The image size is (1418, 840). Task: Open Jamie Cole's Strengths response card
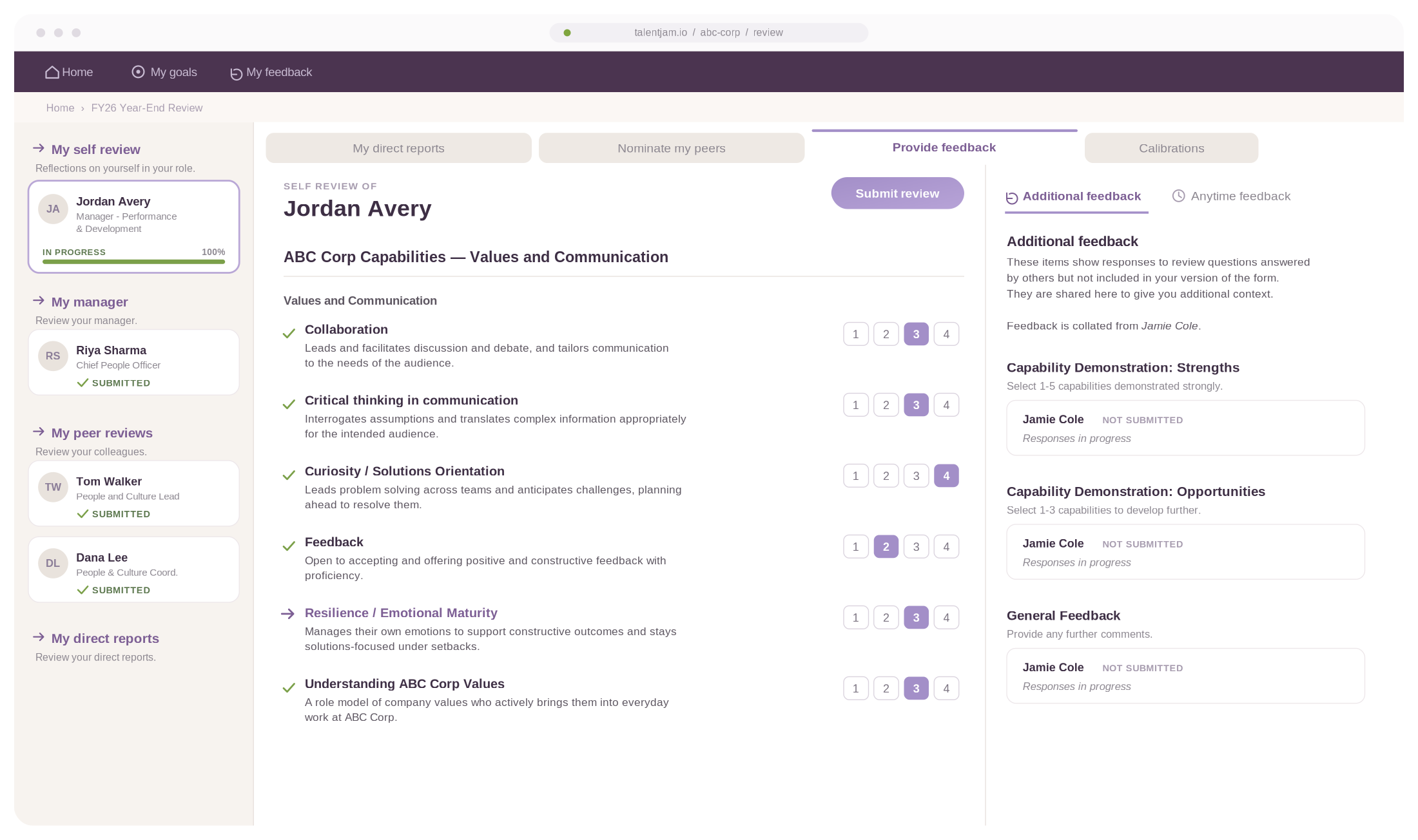(1185, 428)
